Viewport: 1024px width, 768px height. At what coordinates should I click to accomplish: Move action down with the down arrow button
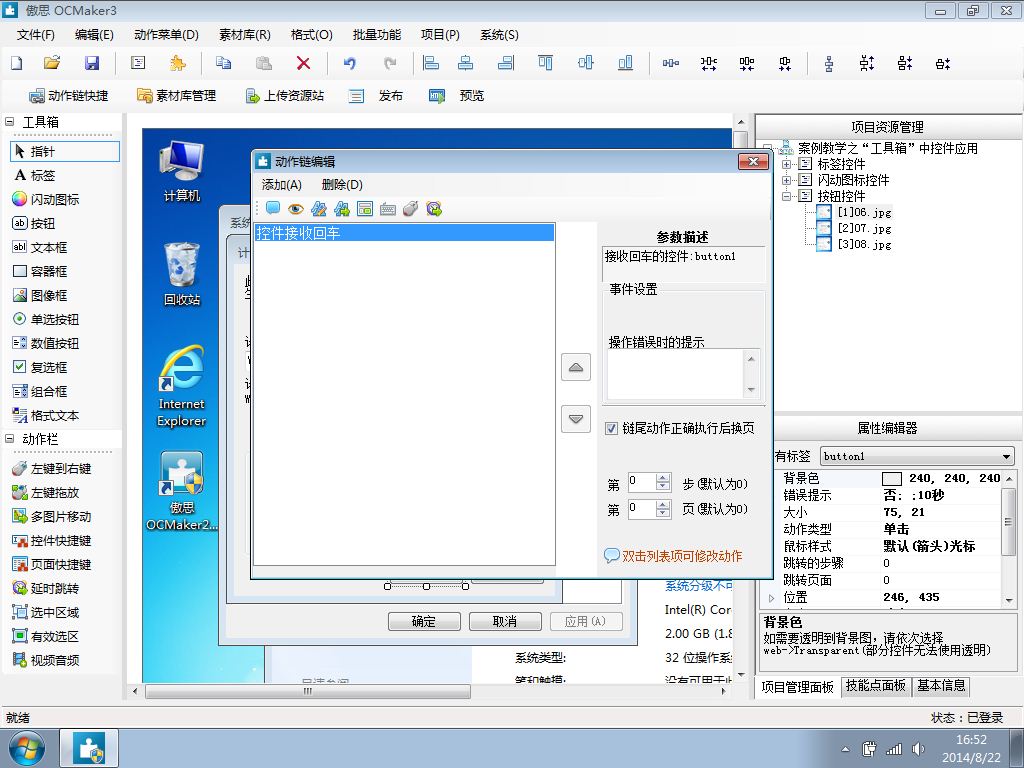576,419
